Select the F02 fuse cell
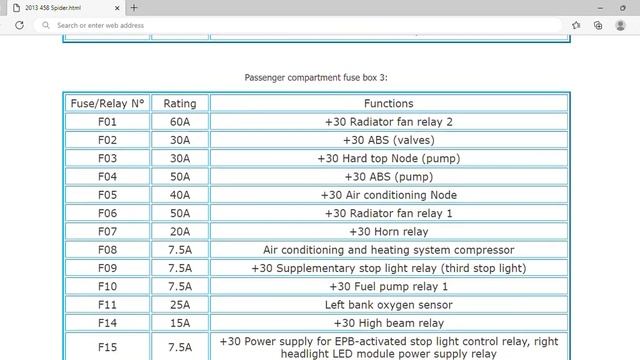This screenshot has height=360, width=640. [107, 140]
